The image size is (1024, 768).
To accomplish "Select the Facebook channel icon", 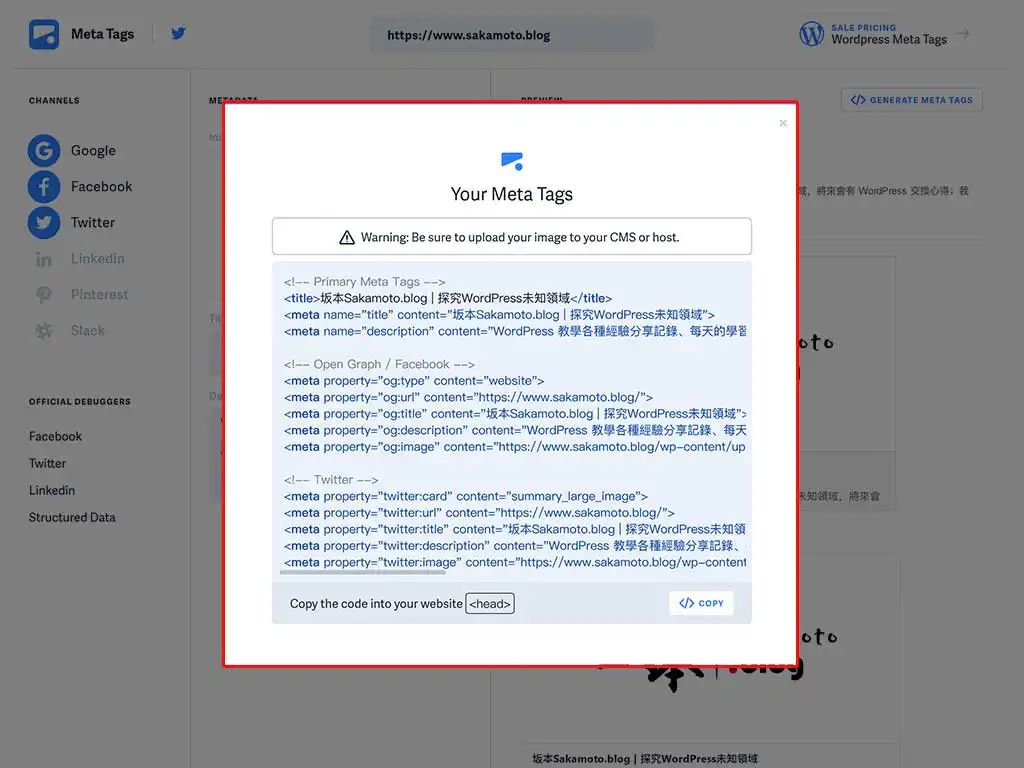I will pos(44,187).
